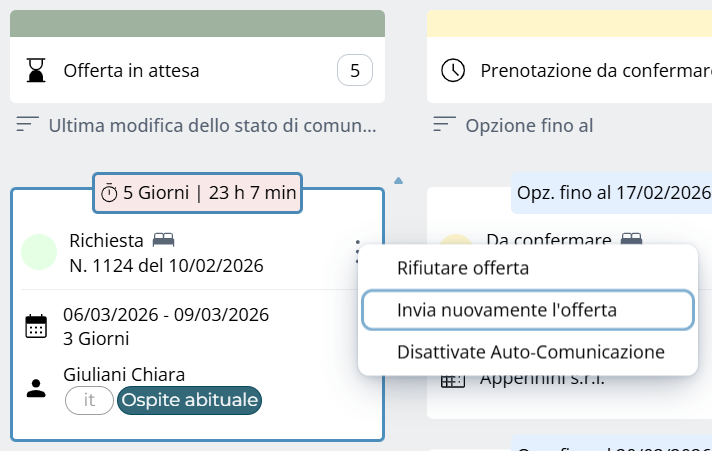Click the small up arrow between the columns
Image resolution: width=712 pixels, height=451 pixels.
point(399,181)
